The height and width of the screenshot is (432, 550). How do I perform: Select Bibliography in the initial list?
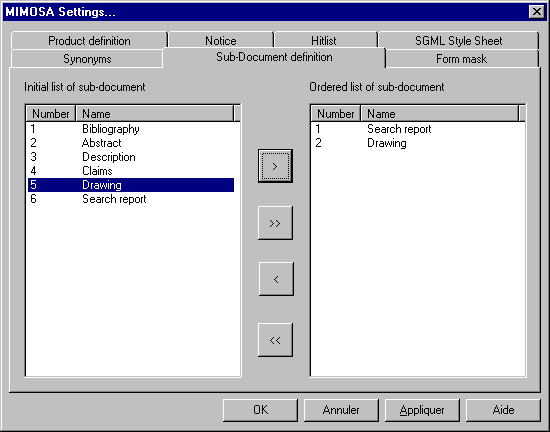tap(131, 129)
